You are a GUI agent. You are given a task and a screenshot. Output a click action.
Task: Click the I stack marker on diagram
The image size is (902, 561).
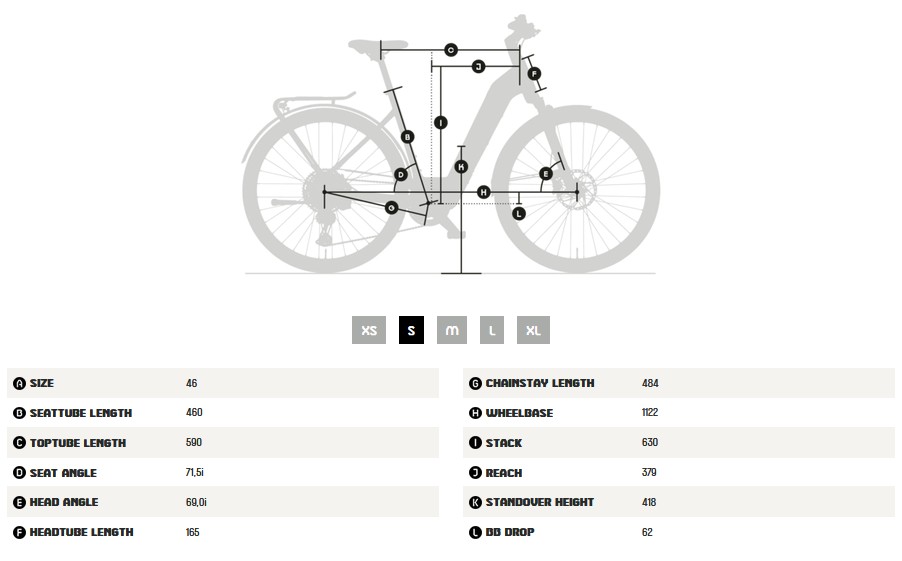point(441,123)
